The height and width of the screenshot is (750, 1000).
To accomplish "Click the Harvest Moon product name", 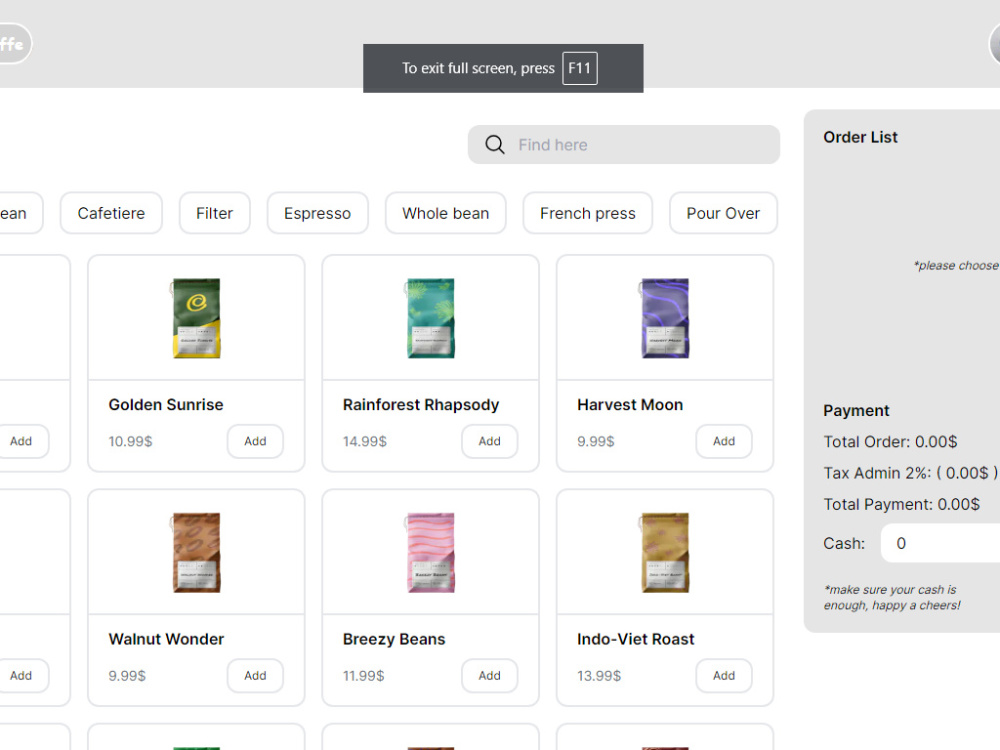I will 630,405.
